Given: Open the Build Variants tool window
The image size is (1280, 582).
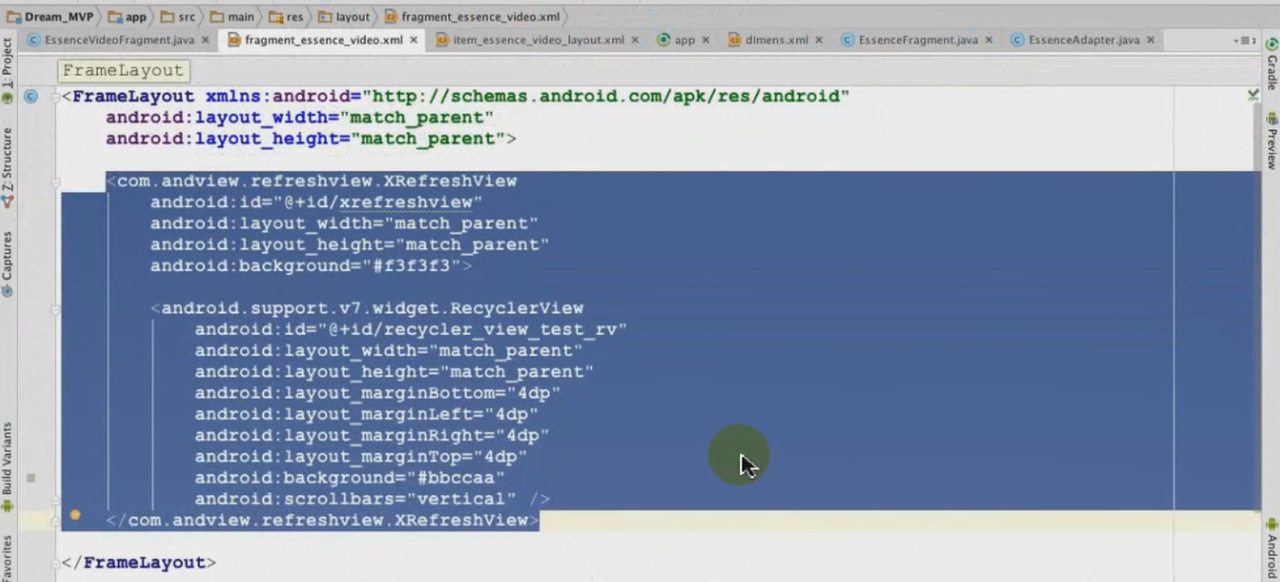Looking at the screenshot, I should 7,466.
